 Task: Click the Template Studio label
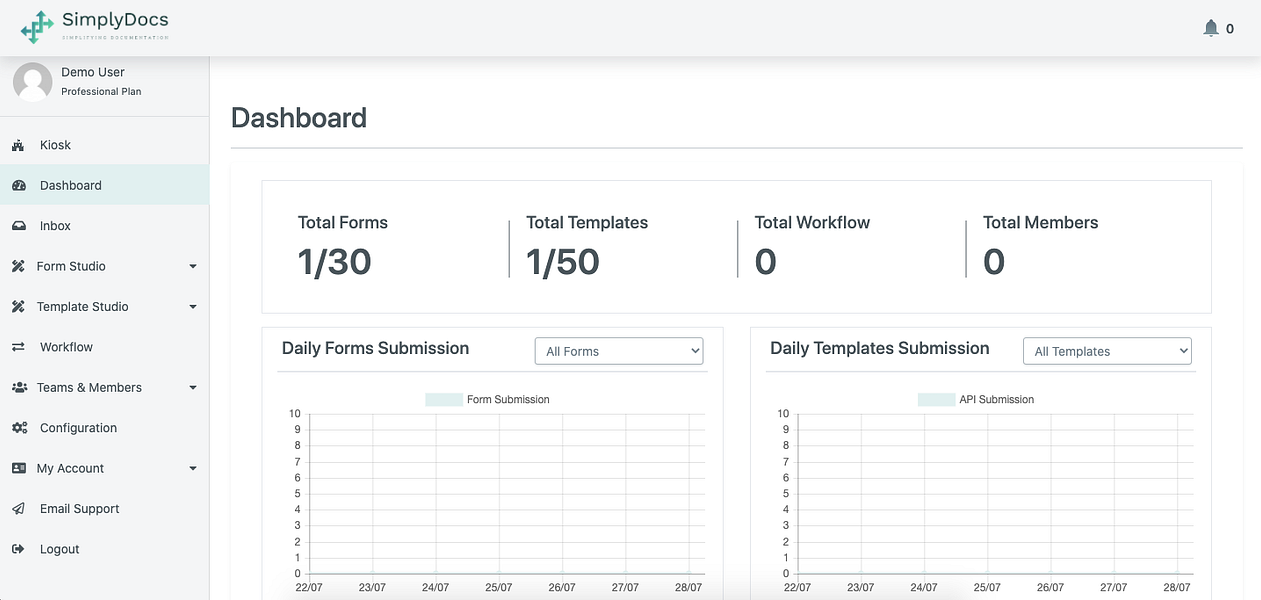(x=83, y=307)
